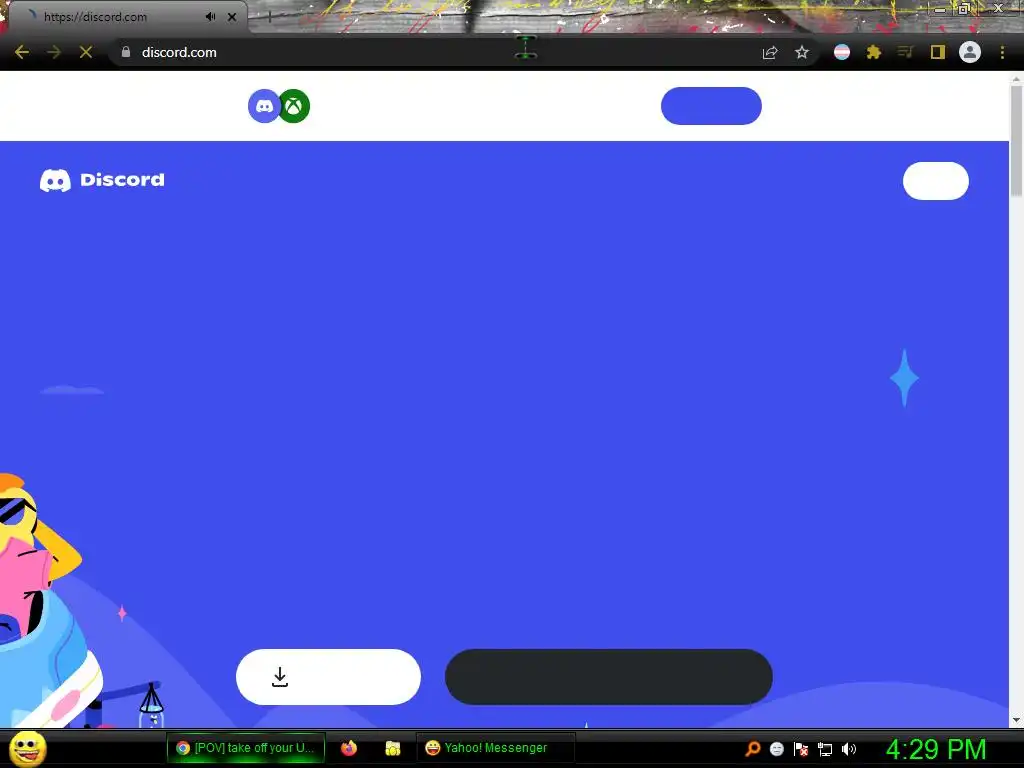Open the media controls toolbar icon
Image resolution: width=1024 pixels, height=768 pixels.
click(x=905, y=52)
